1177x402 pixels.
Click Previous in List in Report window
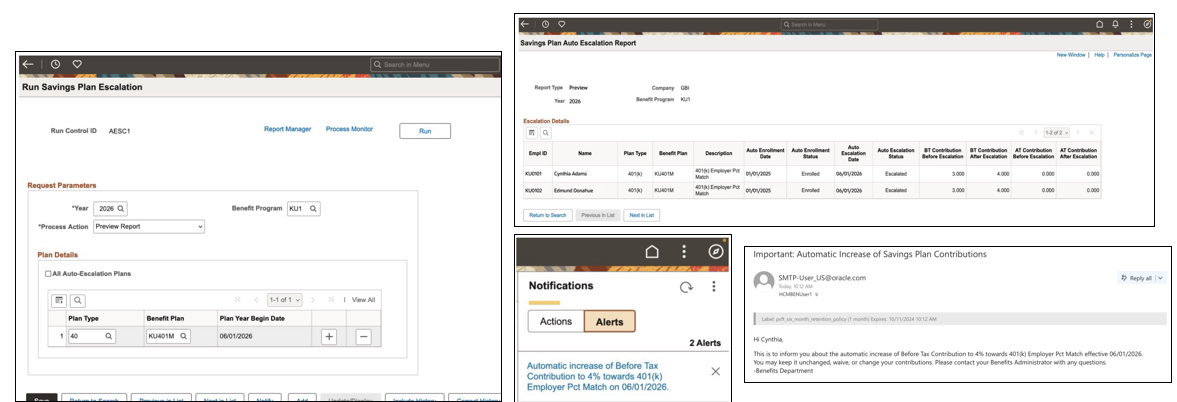pyautogui.click(x=598, y=215)
